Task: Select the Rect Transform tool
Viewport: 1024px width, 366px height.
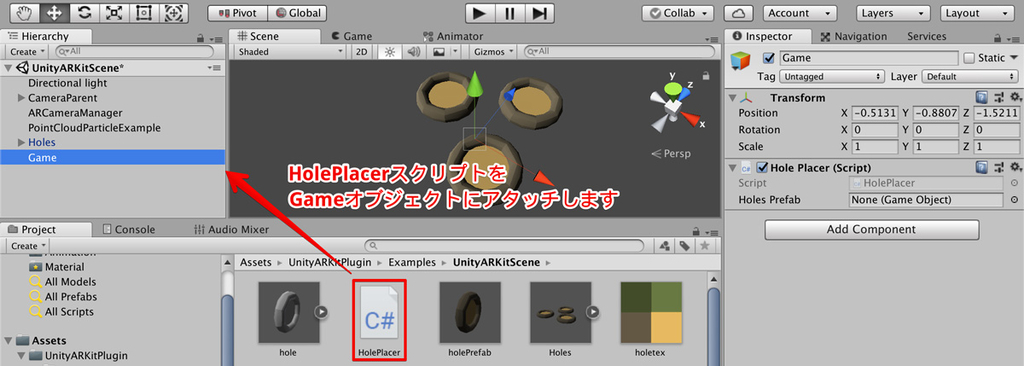Action: click(x=144, y=12)
